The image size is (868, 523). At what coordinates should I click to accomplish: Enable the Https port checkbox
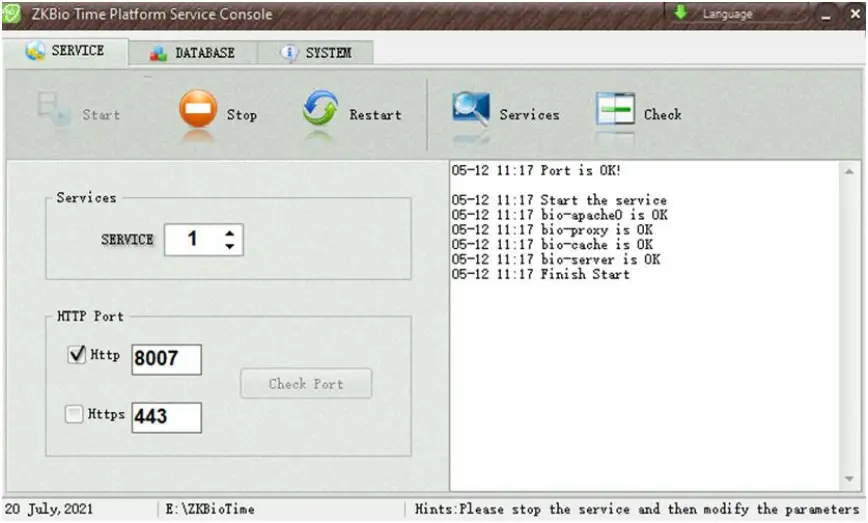pyautogui.click(x=74, y=413)
